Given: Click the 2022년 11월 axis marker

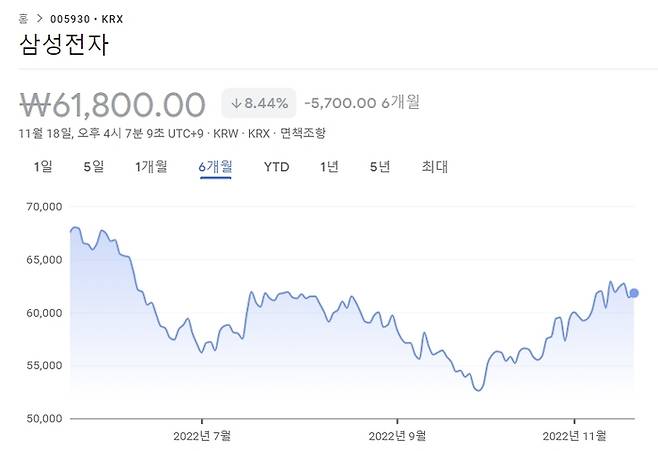Looking at the screenshot, I should pyautogui.click(x=574, y=436).
